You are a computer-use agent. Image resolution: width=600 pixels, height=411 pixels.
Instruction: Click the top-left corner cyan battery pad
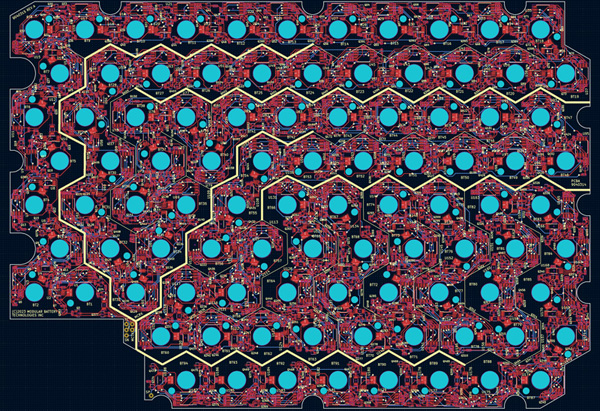33,30
